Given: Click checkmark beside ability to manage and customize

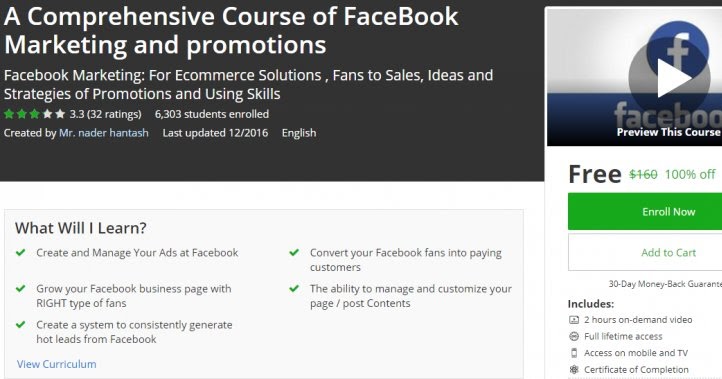Looking at the screenshot, I should pos(294,289).
